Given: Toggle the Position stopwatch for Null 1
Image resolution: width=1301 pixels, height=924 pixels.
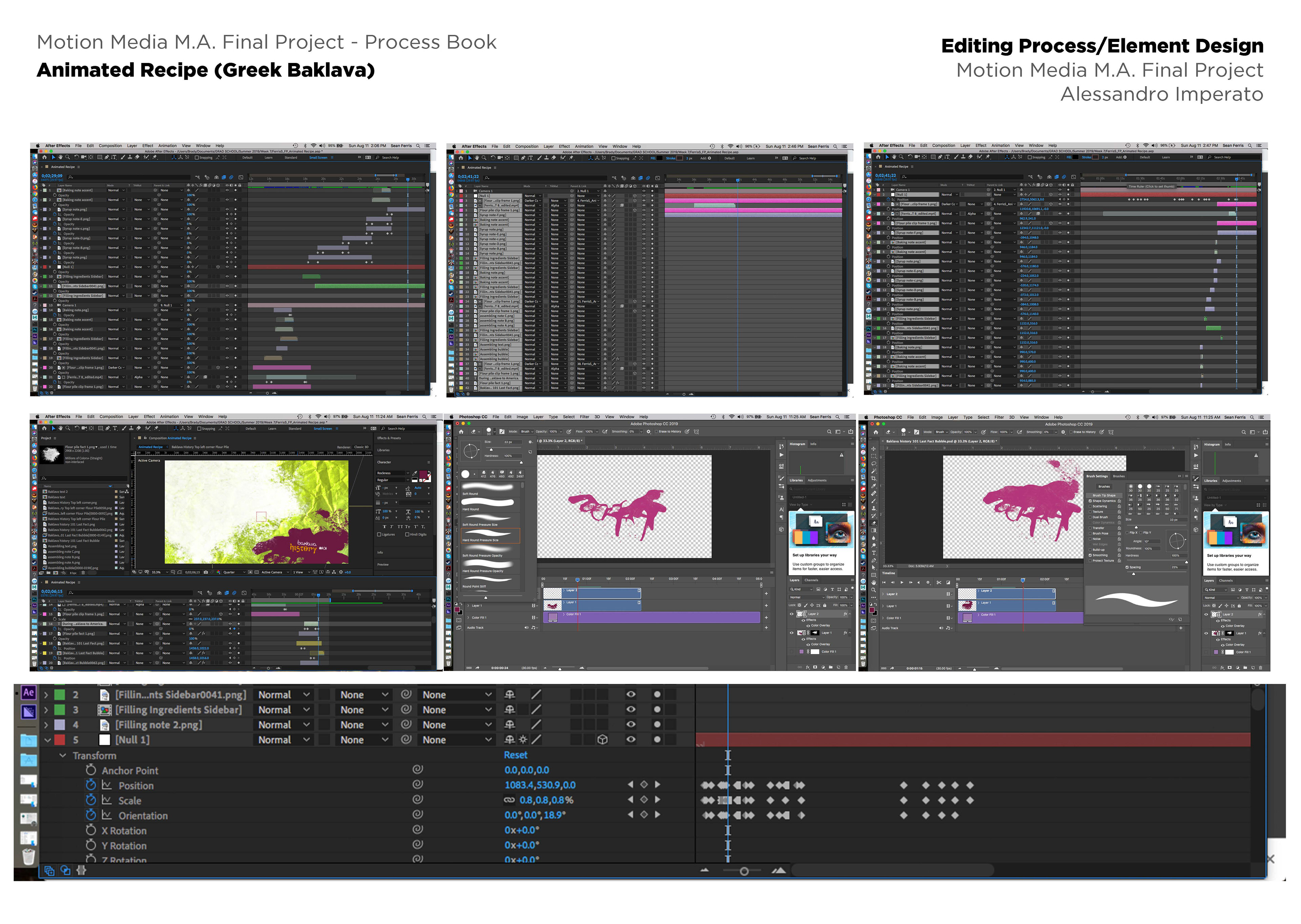Looking at the screenshot, I should coord(90,785).
